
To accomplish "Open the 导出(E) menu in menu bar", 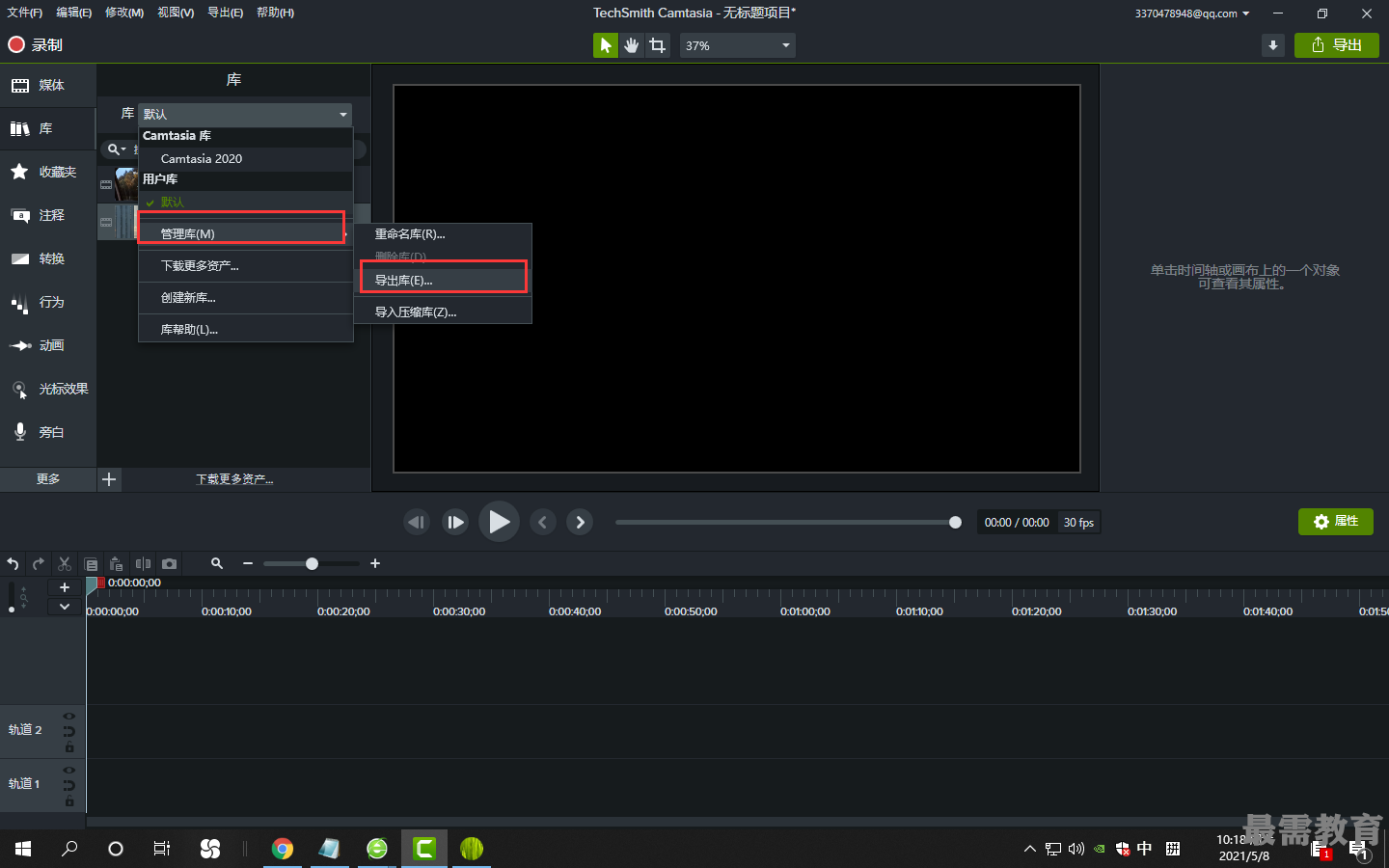I will tap(226, 13).
